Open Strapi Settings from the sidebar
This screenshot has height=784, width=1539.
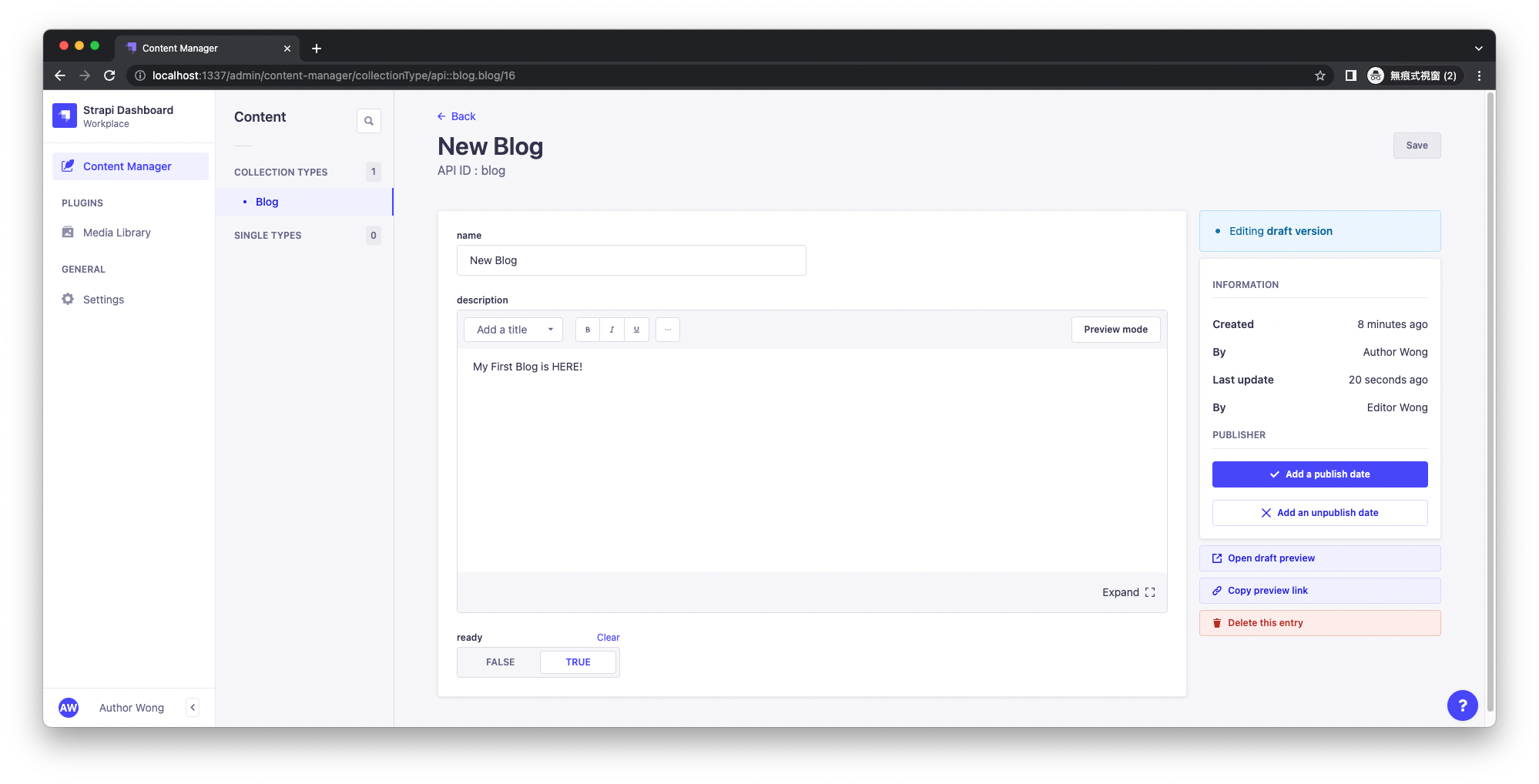[x=103, y=299]
